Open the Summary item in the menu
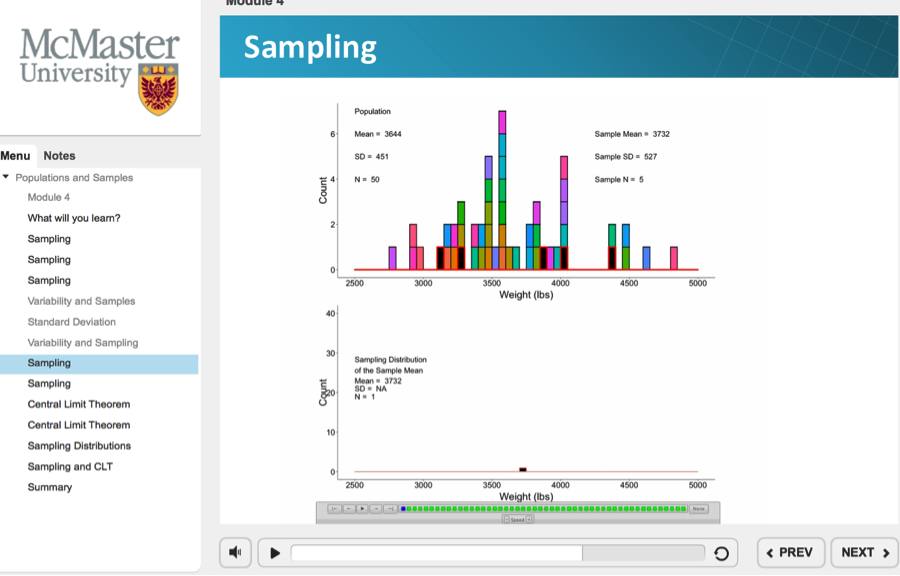Image resolution: width=900 pixels, height=576 pixels. coord(50,487)
